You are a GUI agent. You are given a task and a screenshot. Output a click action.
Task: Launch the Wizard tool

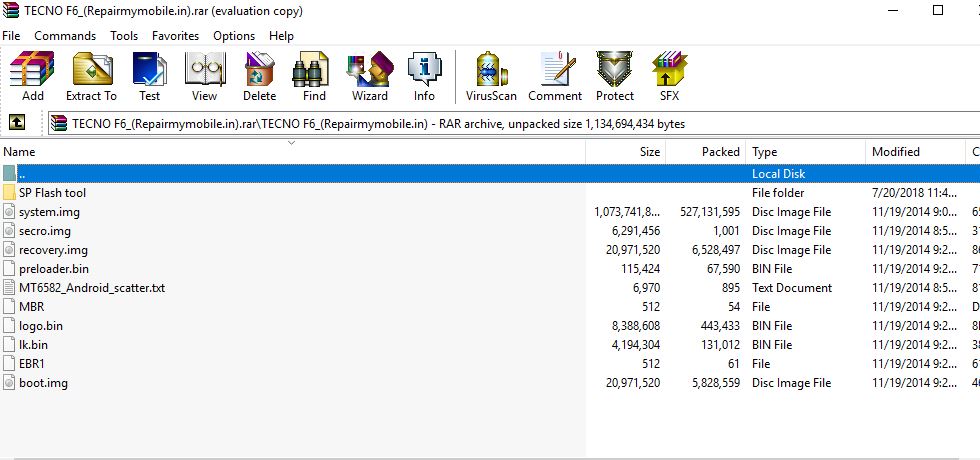point(369,77)
